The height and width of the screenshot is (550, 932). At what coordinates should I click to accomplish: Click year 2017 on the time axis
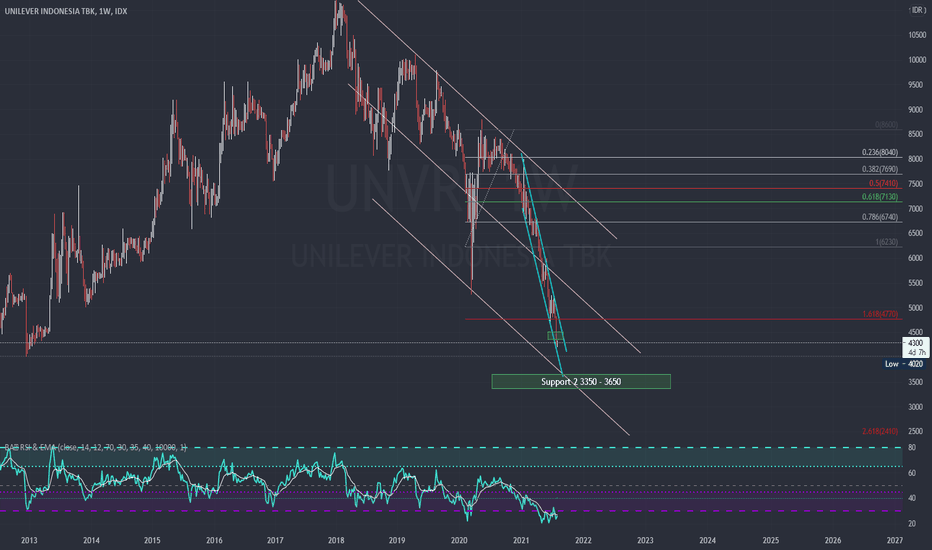click(x=275, y=540)
